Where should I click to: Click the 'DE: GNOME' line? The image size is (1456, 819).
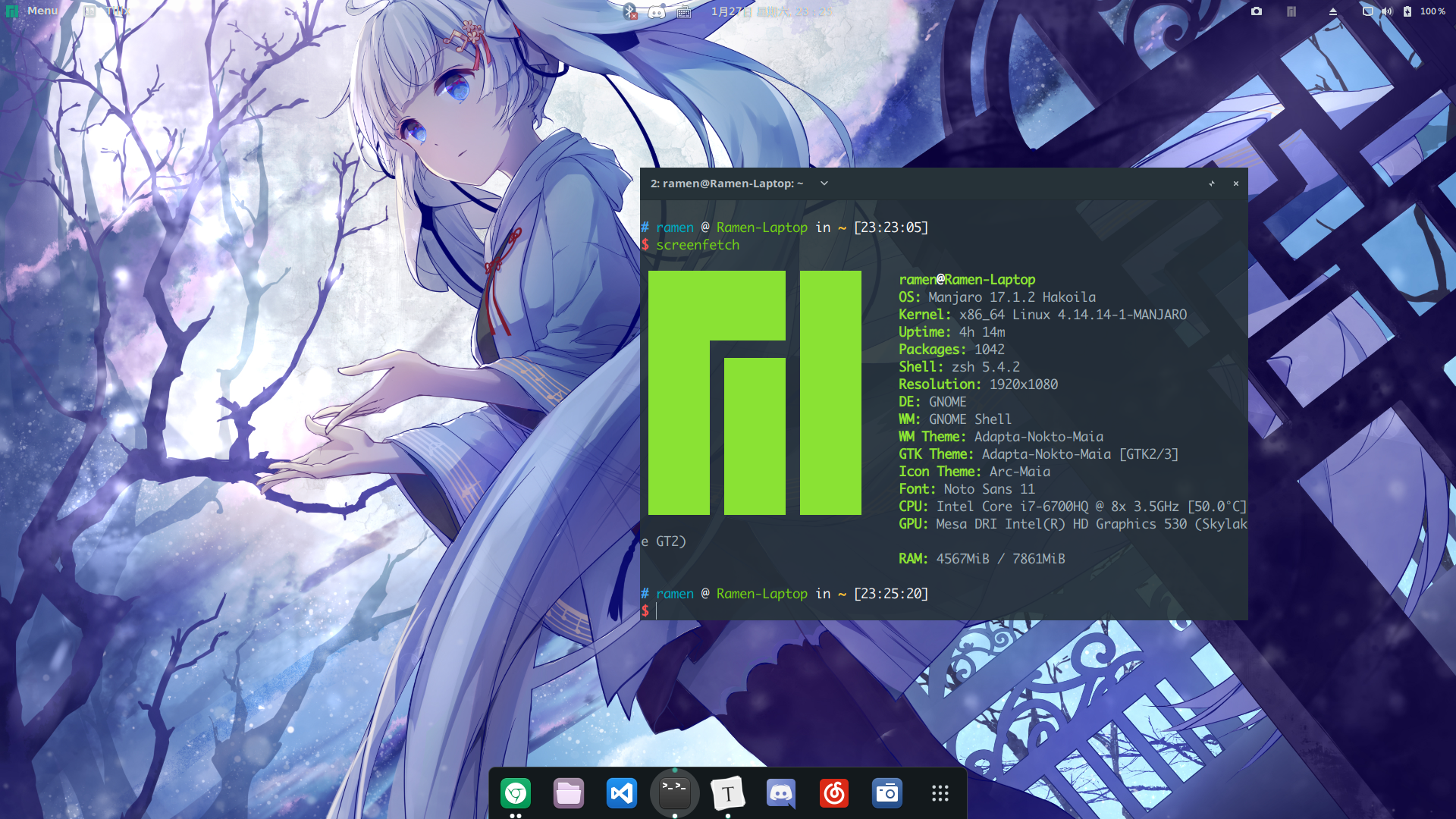point(933,402)
